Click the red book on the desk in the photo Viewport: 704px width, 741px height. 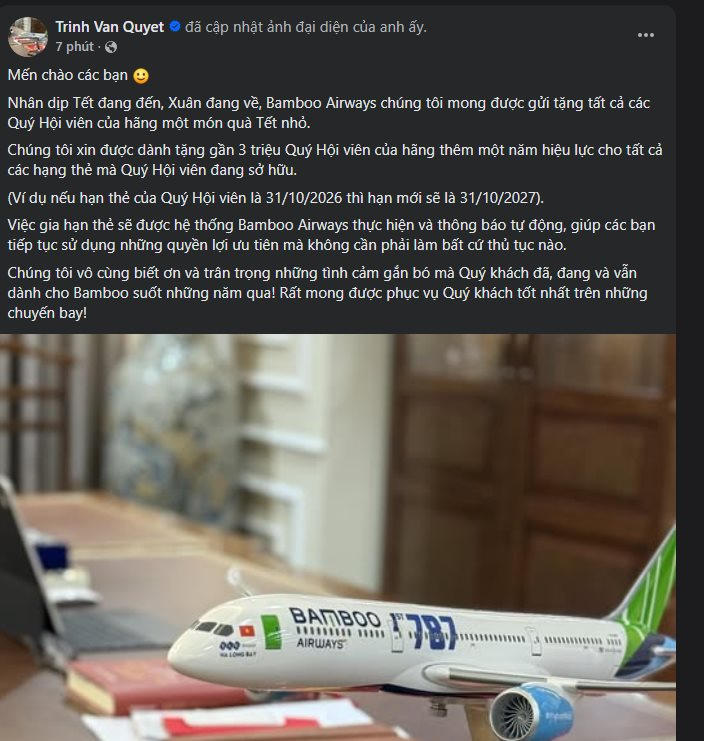pos(140,683)
